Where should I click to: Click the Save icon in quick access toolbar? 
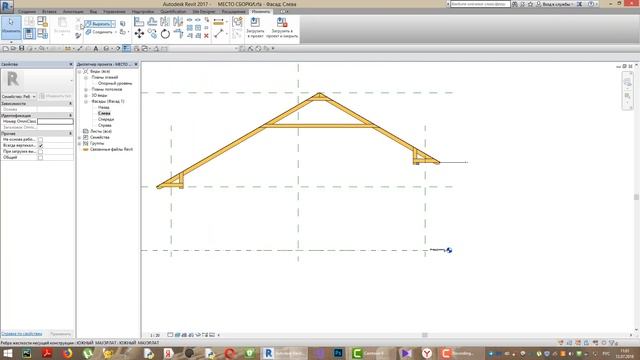tap(22, 49)
